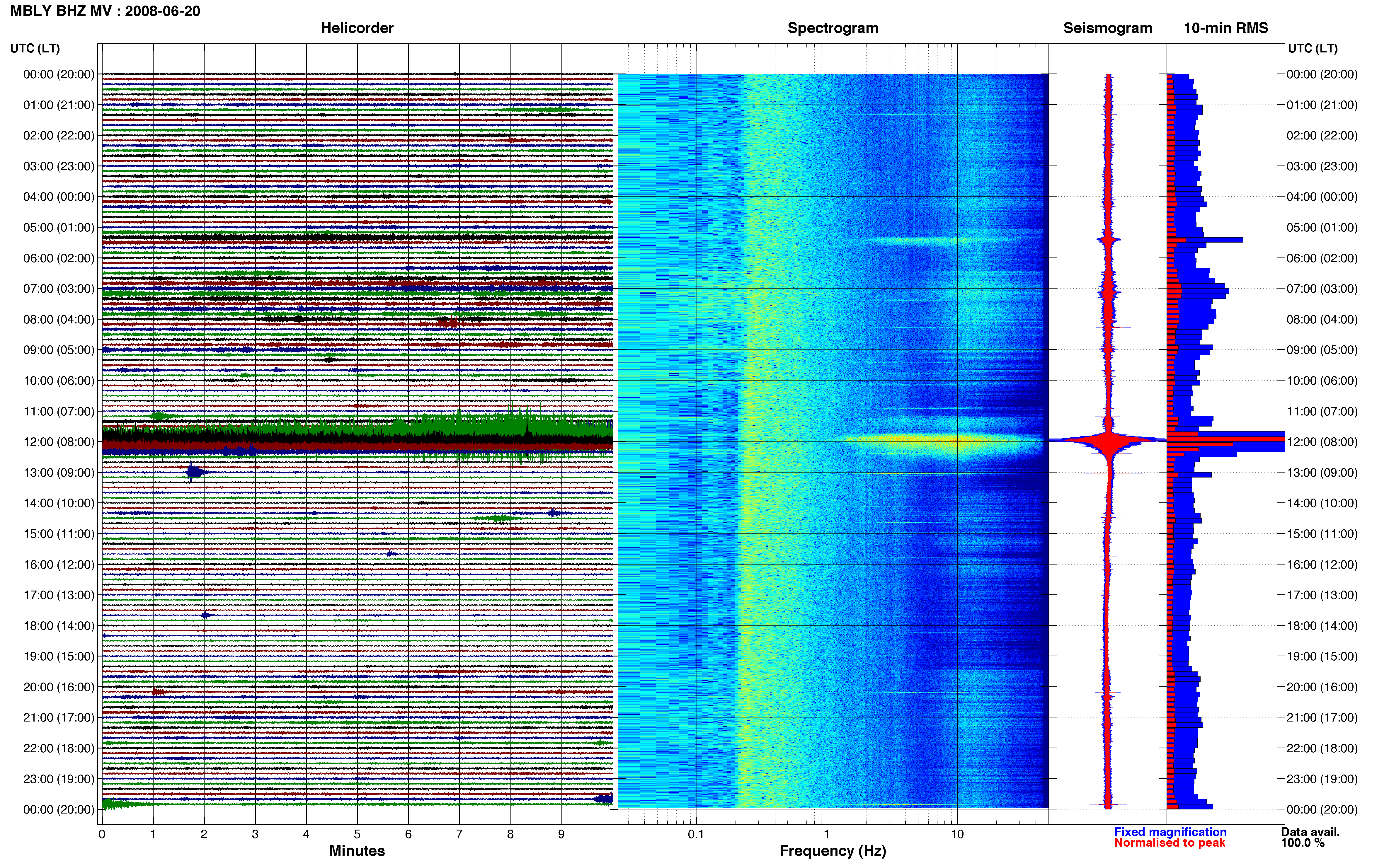Click right time label '16:00 (12:00)'
This screenshot has height=868, width=1389.
click(1322, 564)
